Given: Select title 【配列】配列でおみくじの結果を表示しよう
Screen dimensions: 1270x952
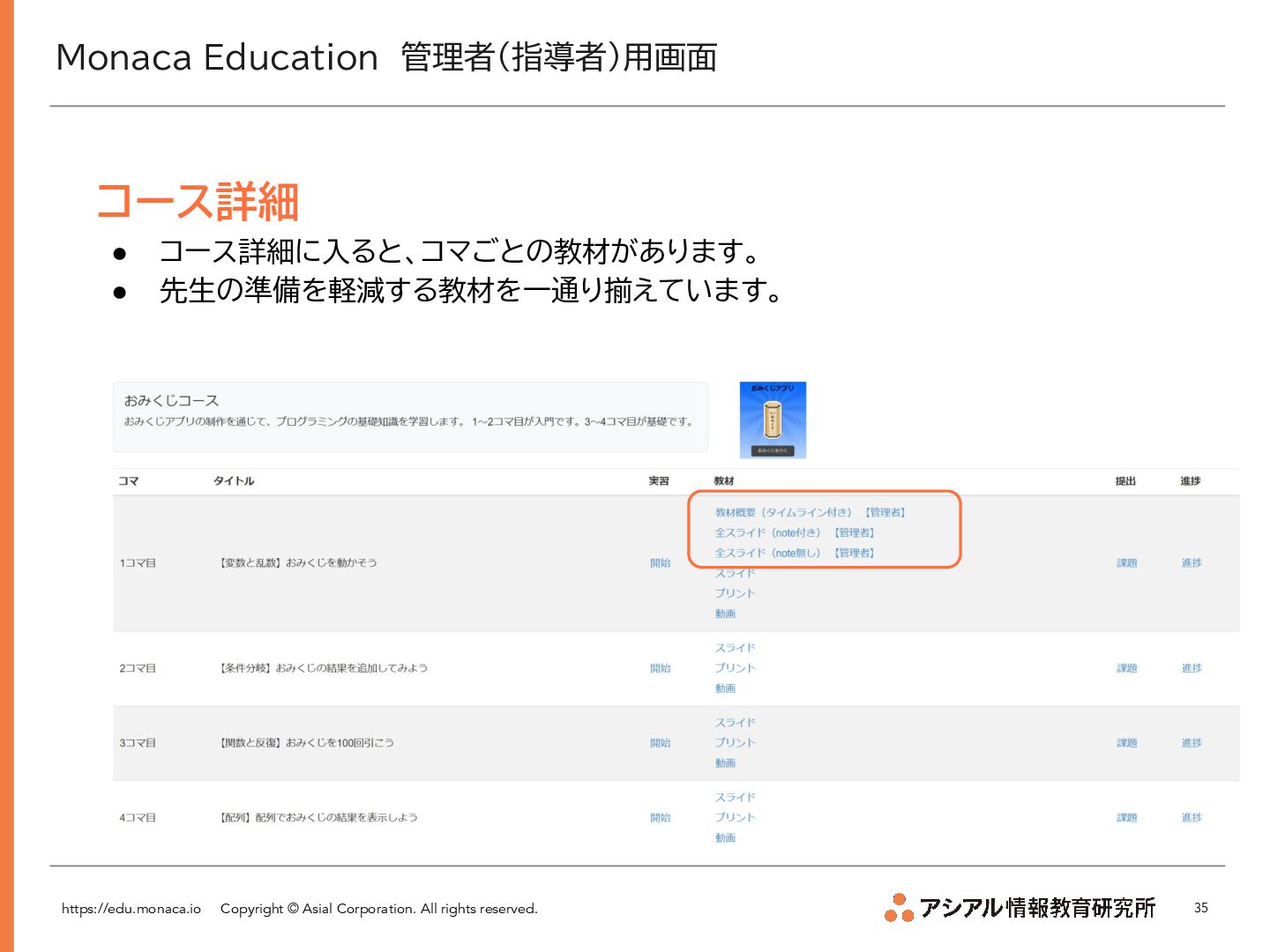Looking at the screenshot, I should [318, 818].
